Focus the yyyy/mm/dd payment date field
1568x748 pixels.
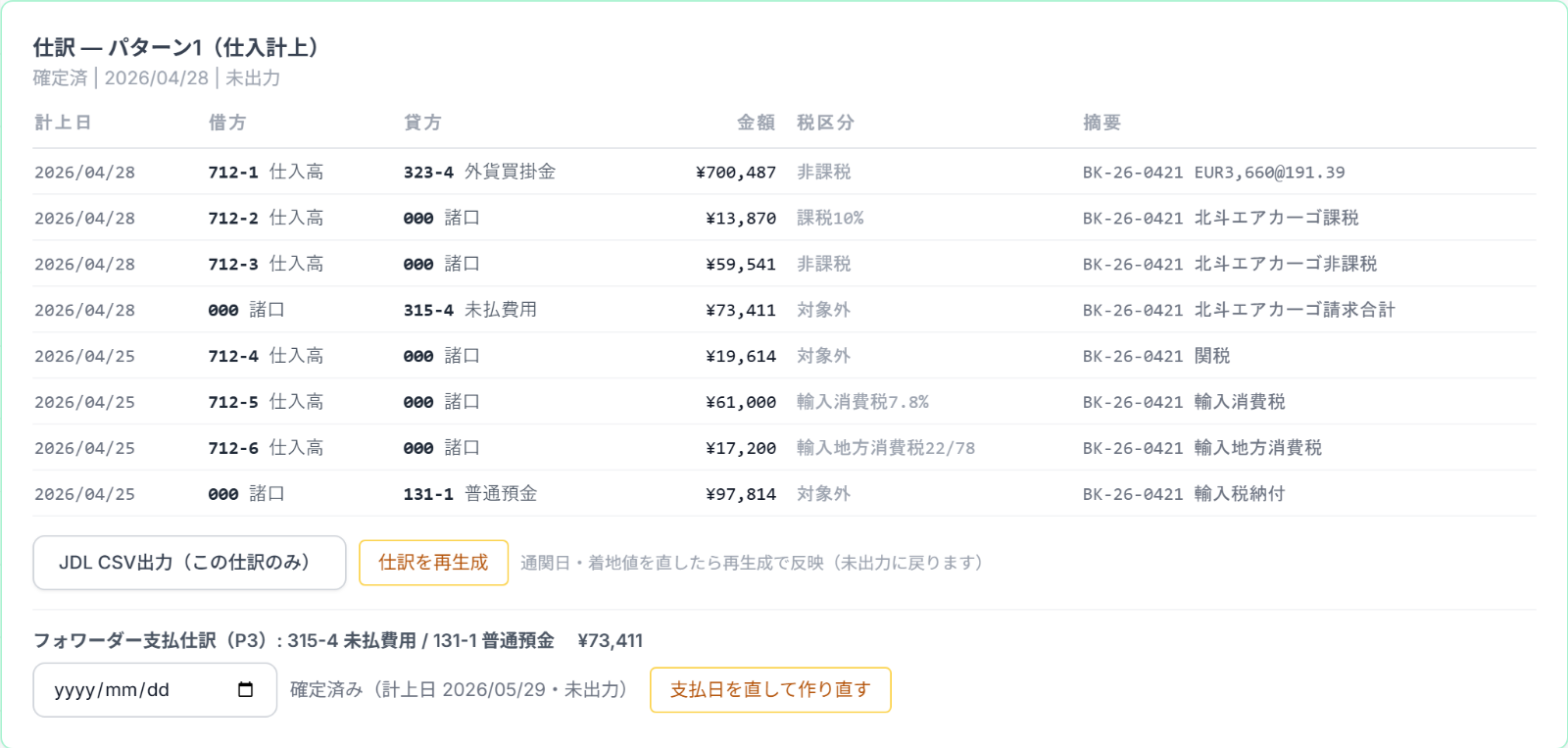[x=155, y=690]
